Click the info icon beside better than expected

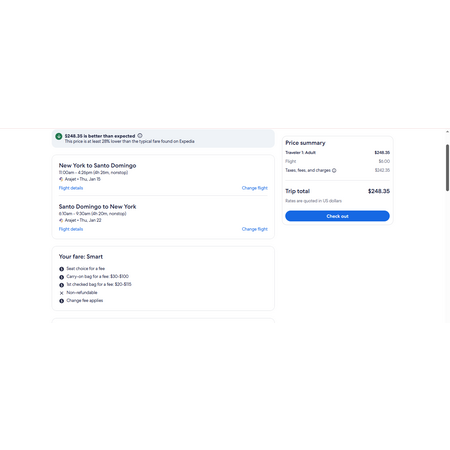140,136
